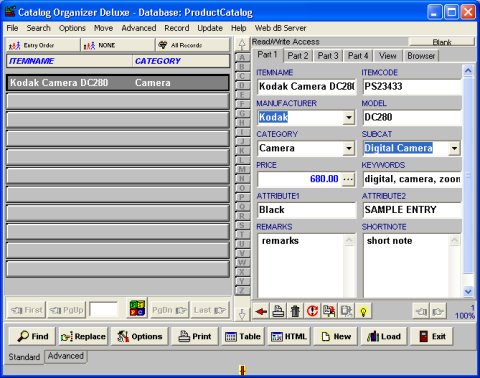Click the printer icon in record toolbar

(x=278, y=311)
